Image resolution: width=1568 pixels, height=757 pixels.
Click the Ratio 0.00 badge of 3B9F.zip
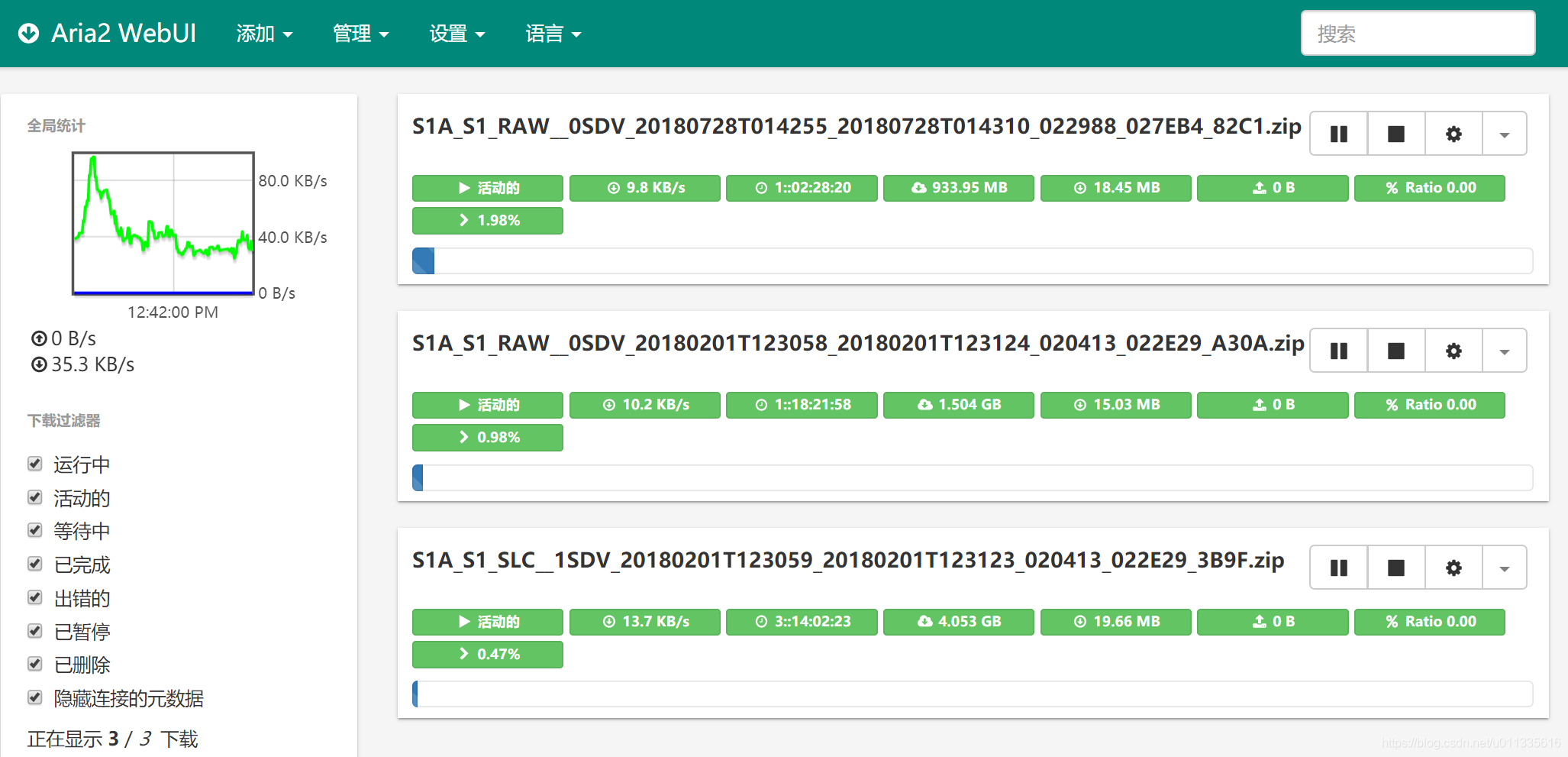1430,622
